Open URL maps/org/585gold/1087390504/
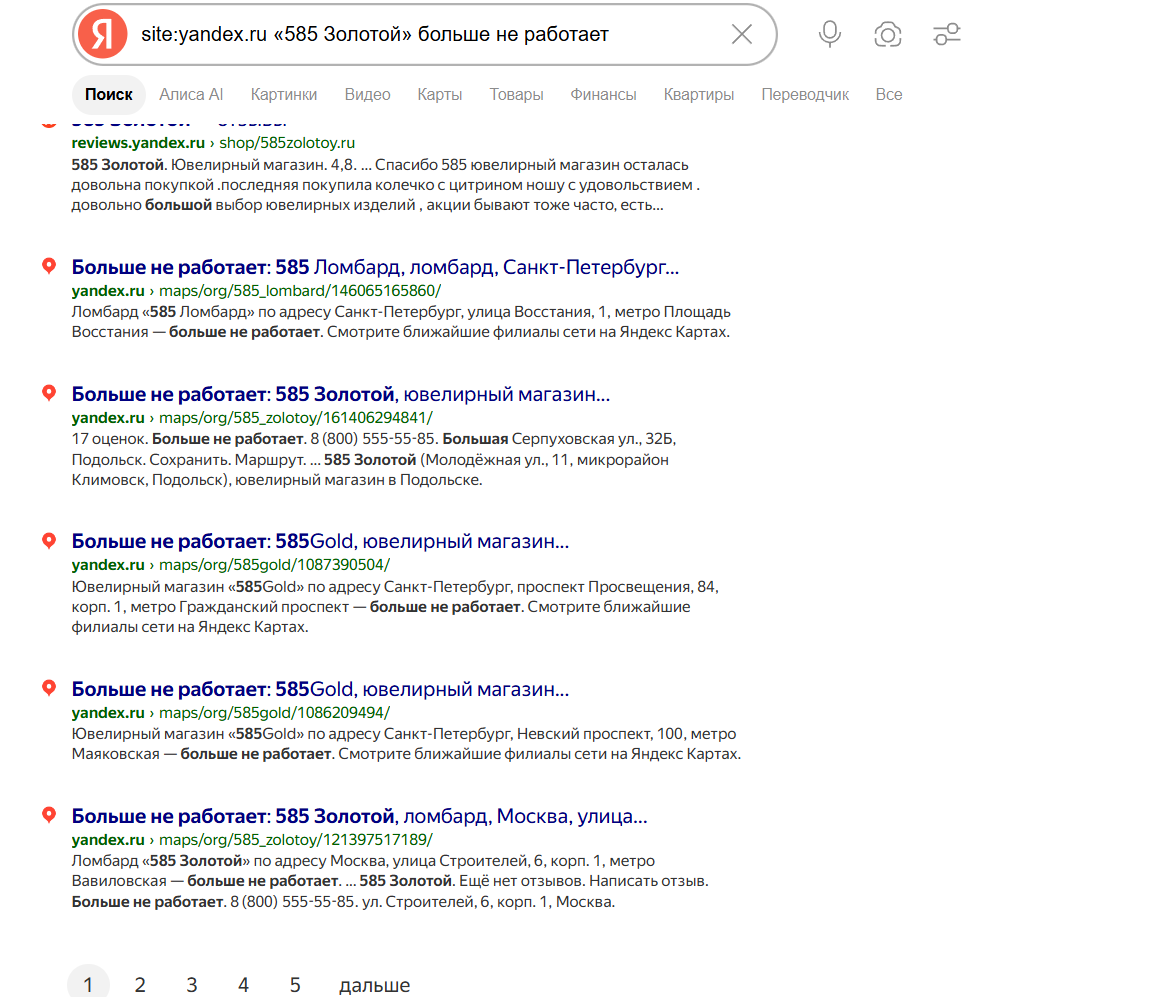Viewport: 1156px width, 997px height. [x=231, y=564]
